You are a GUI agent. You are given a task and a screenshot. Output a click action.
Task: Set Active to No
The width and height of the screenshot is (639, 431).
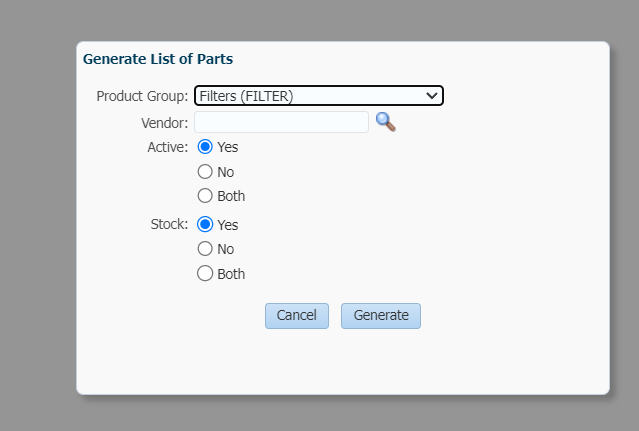[x=205, y=172]
